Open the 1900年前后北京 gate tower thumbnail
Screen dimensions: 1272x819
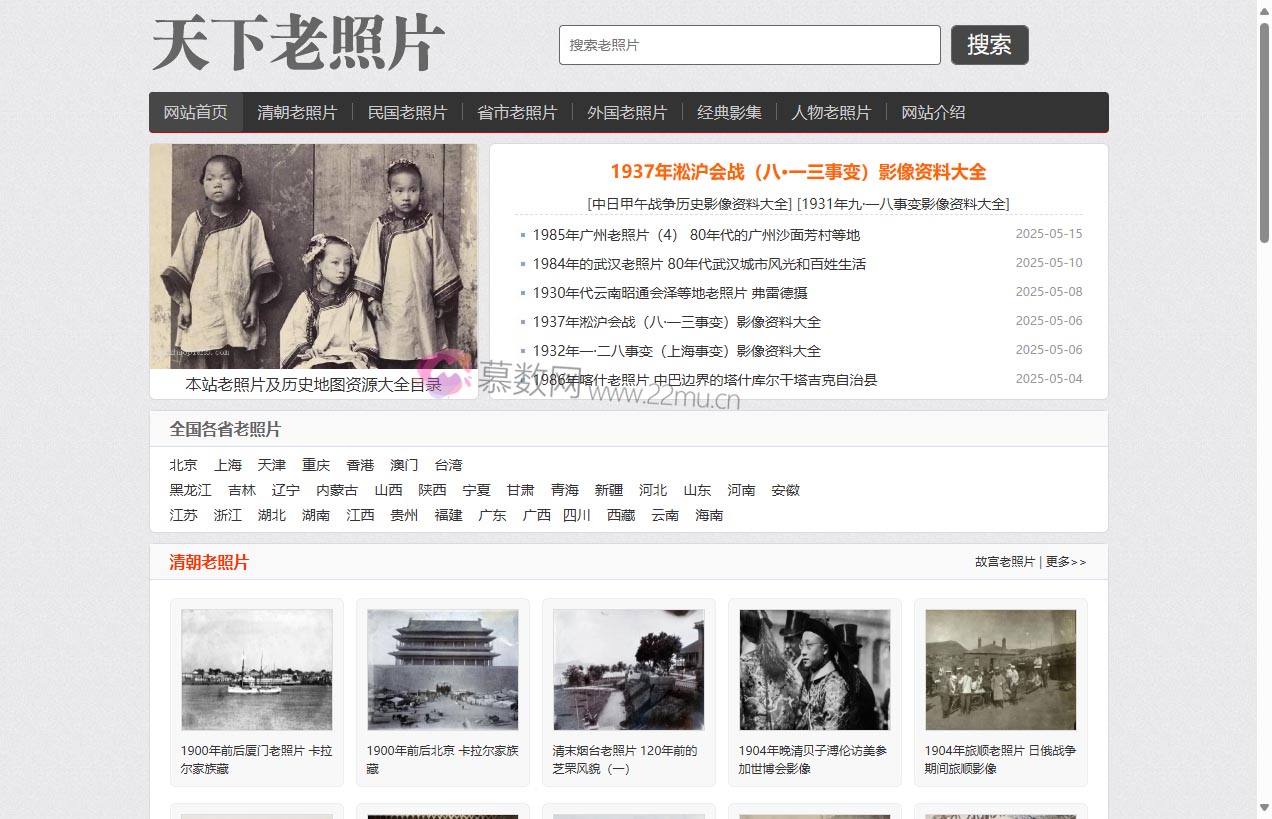[x=442, y=669]
